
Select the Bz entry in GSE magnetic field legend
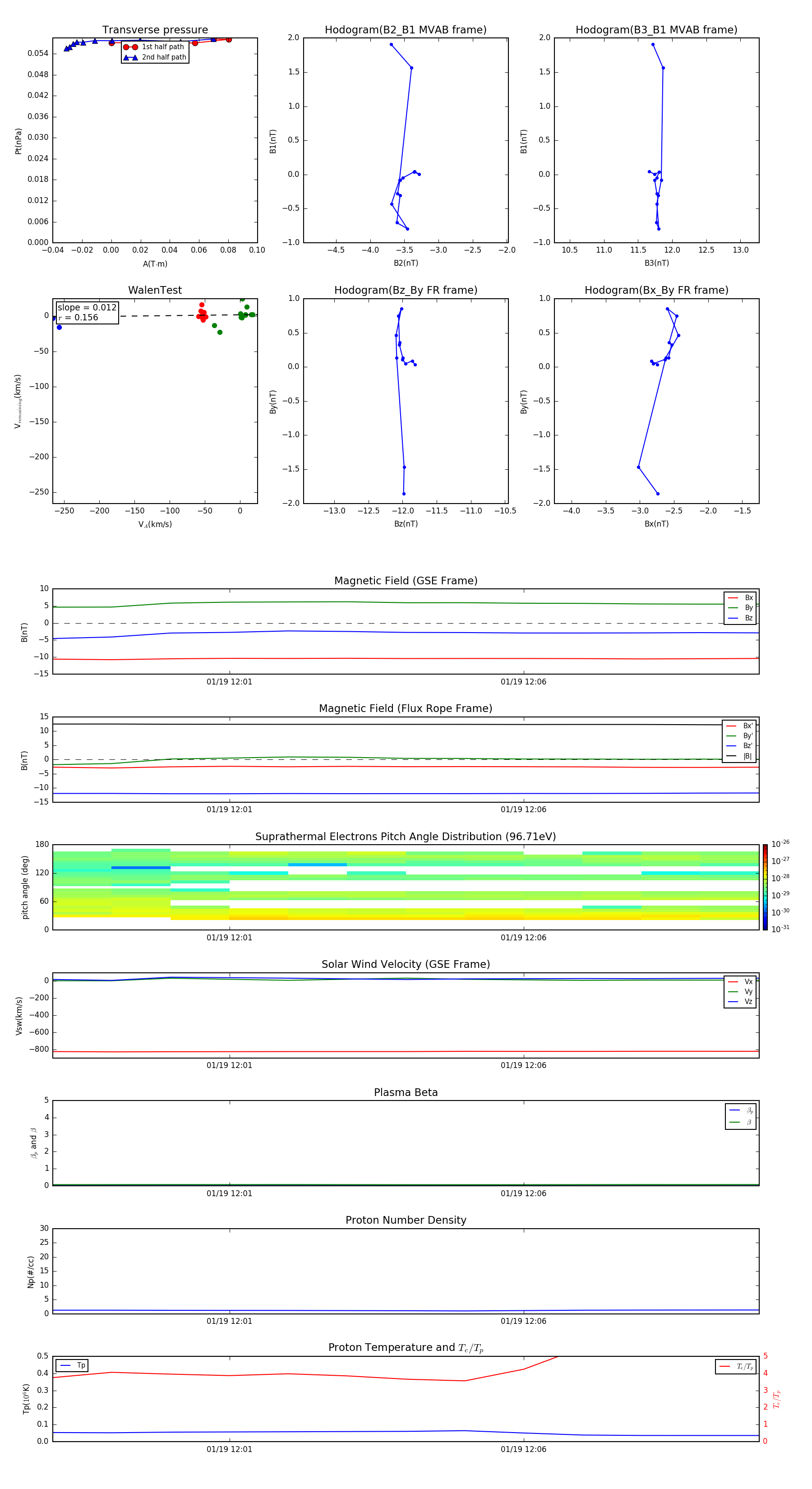740,618
